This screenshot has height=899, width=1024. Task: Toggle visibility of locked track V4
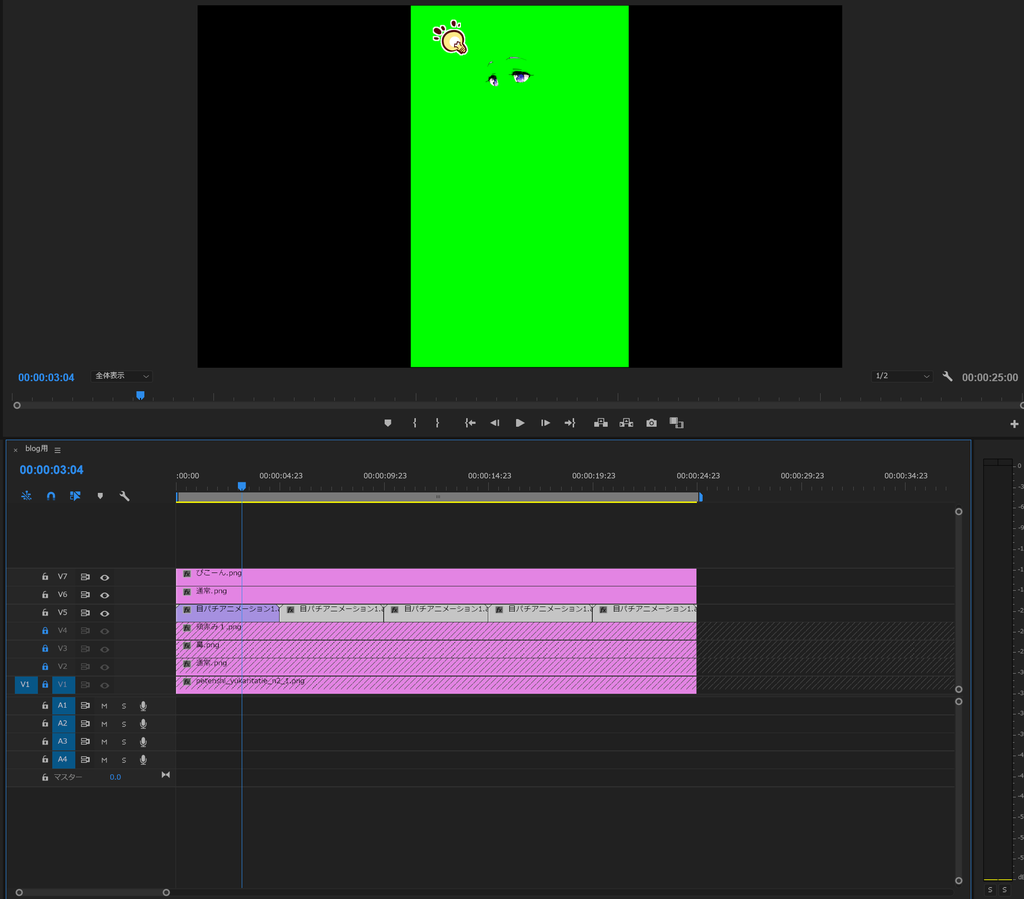pos(104,631)
